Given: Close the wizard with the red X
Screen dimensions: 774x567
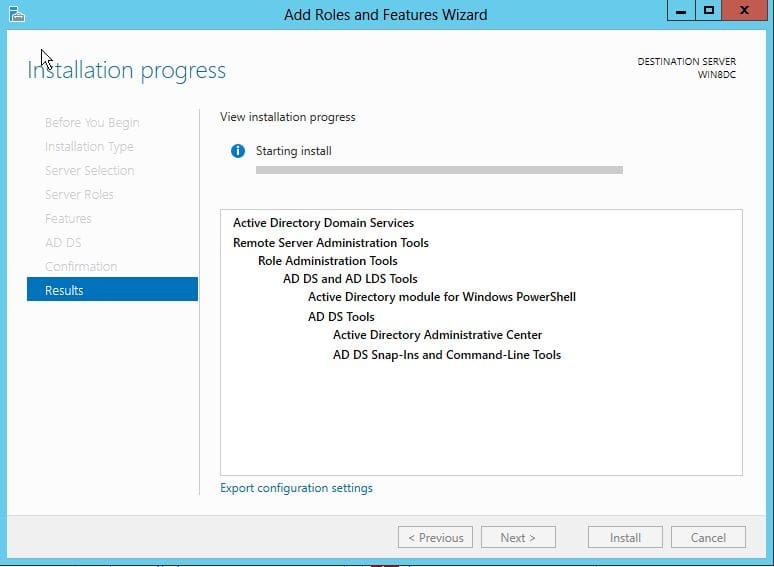Looking at the screenshot, I should pyautogui.click(x=744, y=11).
